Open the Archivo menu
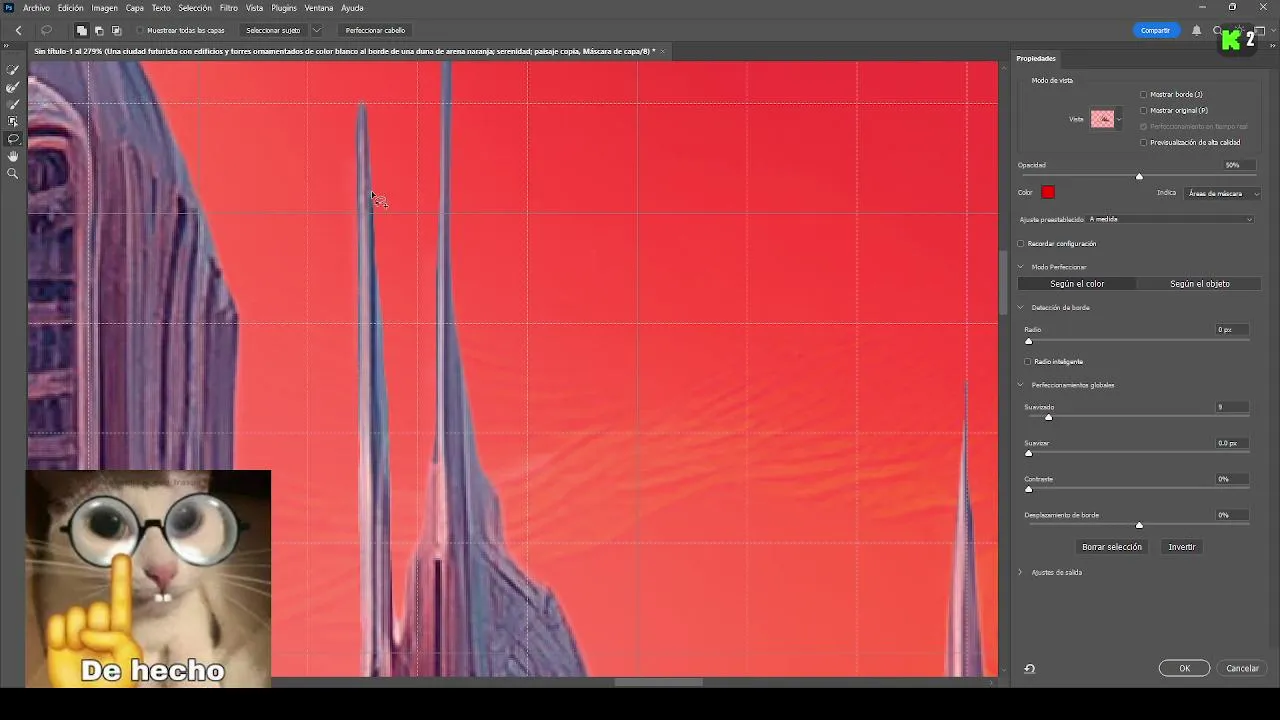 [36, 8]
